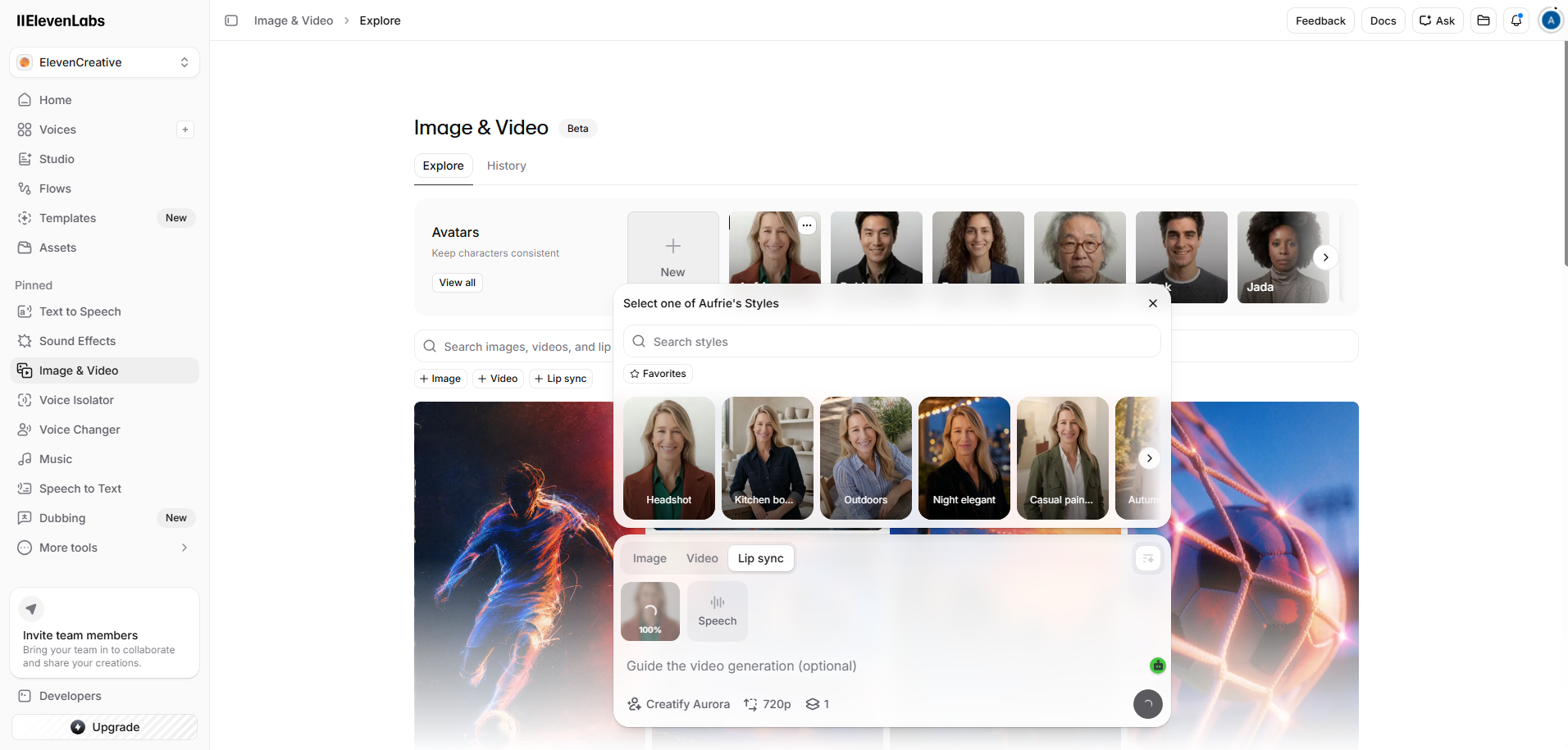1568x750 pixels.
Task: Toggle the sidebar panel icon
Action: click(231, 20)
